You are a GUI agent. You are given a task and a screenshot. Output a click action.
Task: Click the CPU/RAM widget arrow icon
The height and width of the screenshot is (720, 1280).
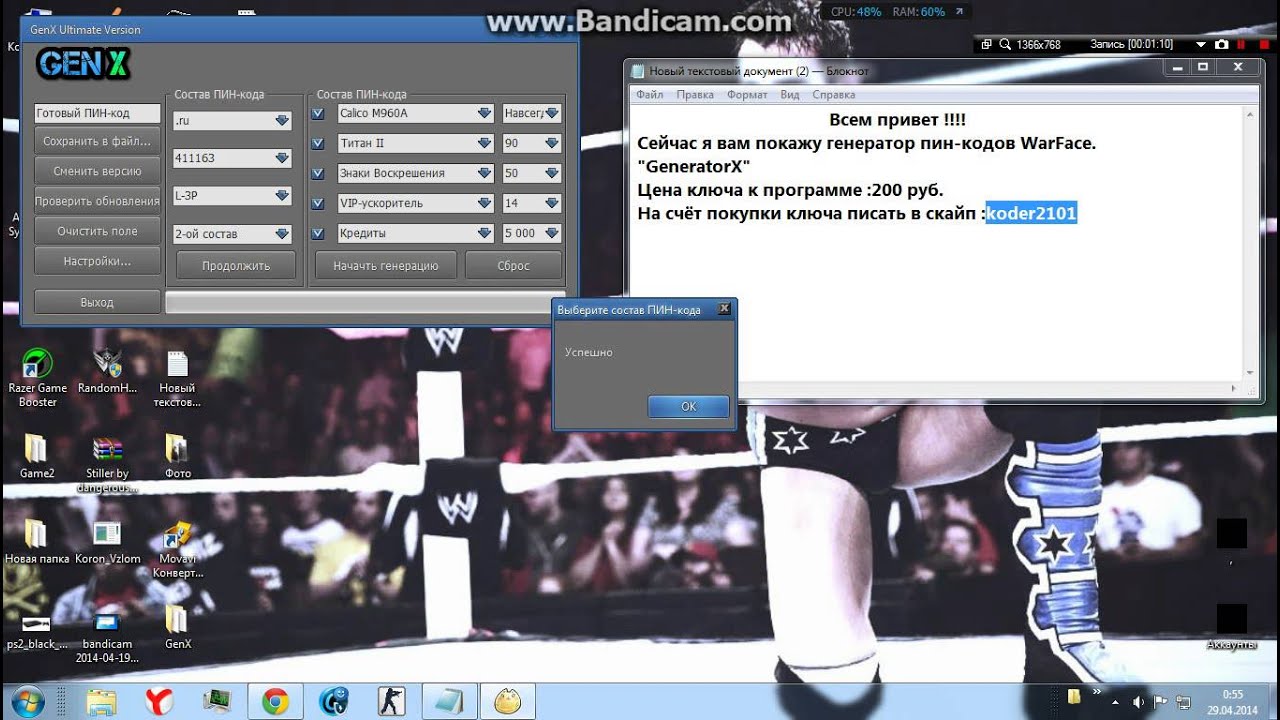coord(960,12)
